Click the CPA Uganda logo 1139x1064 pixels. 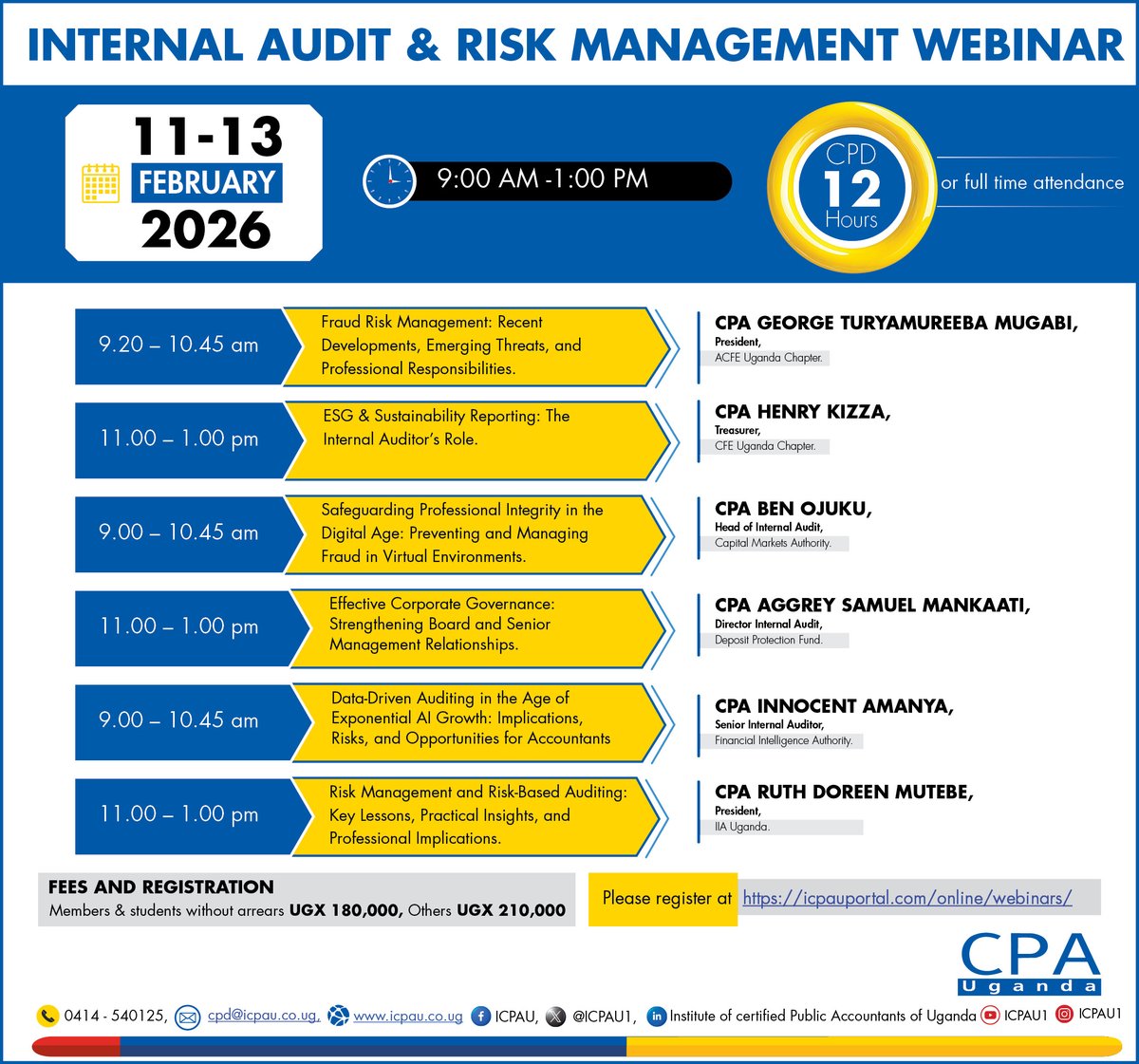(x=1030, y=962)
